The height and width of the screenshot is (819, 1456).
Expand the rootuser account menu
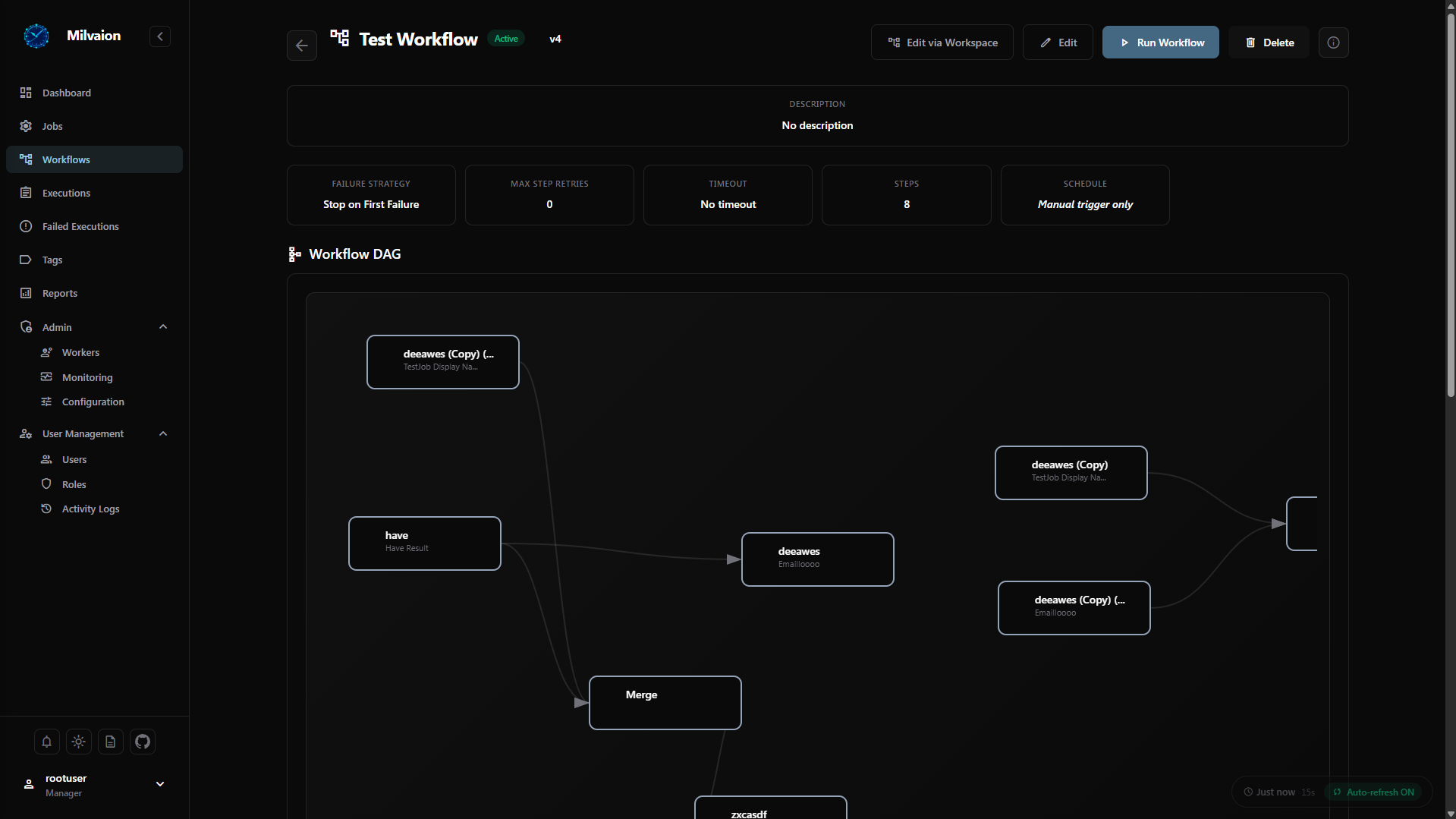pos(160,784)
